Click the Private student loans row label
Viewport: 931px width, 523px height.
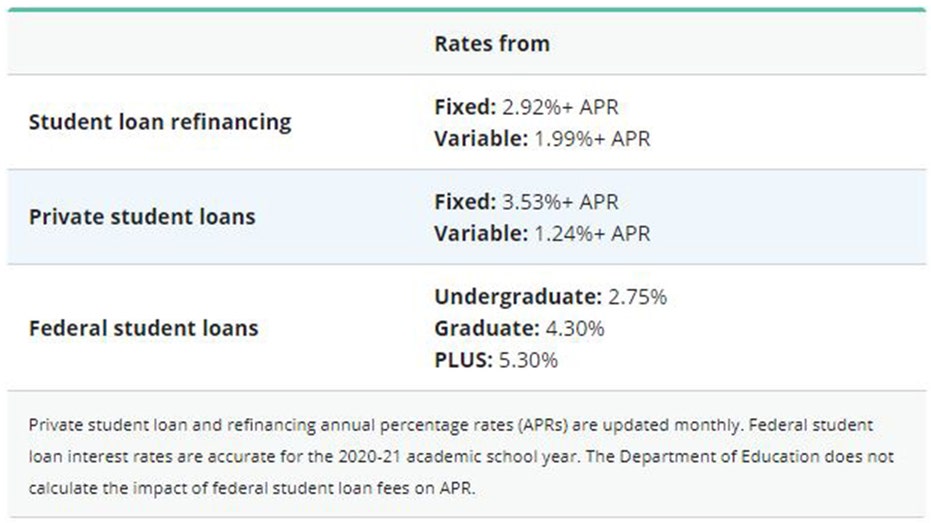142,217
